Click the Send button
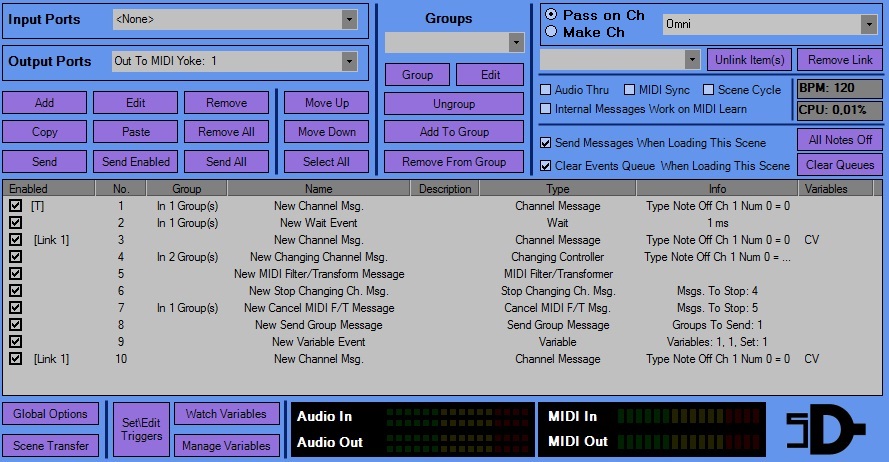889x462 pixels. tap(44, 162)
